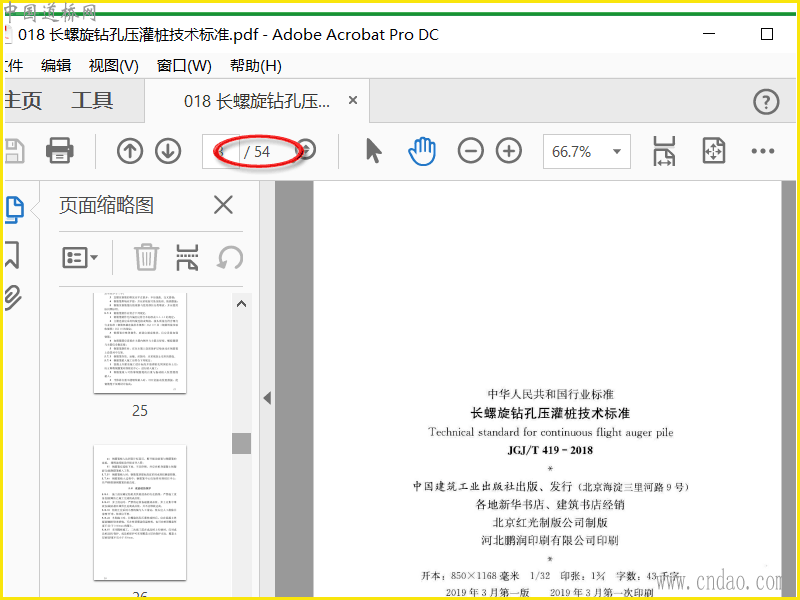Click the Save file icon
This screenshot has width=800, height=600.
(x=14, y=151)
